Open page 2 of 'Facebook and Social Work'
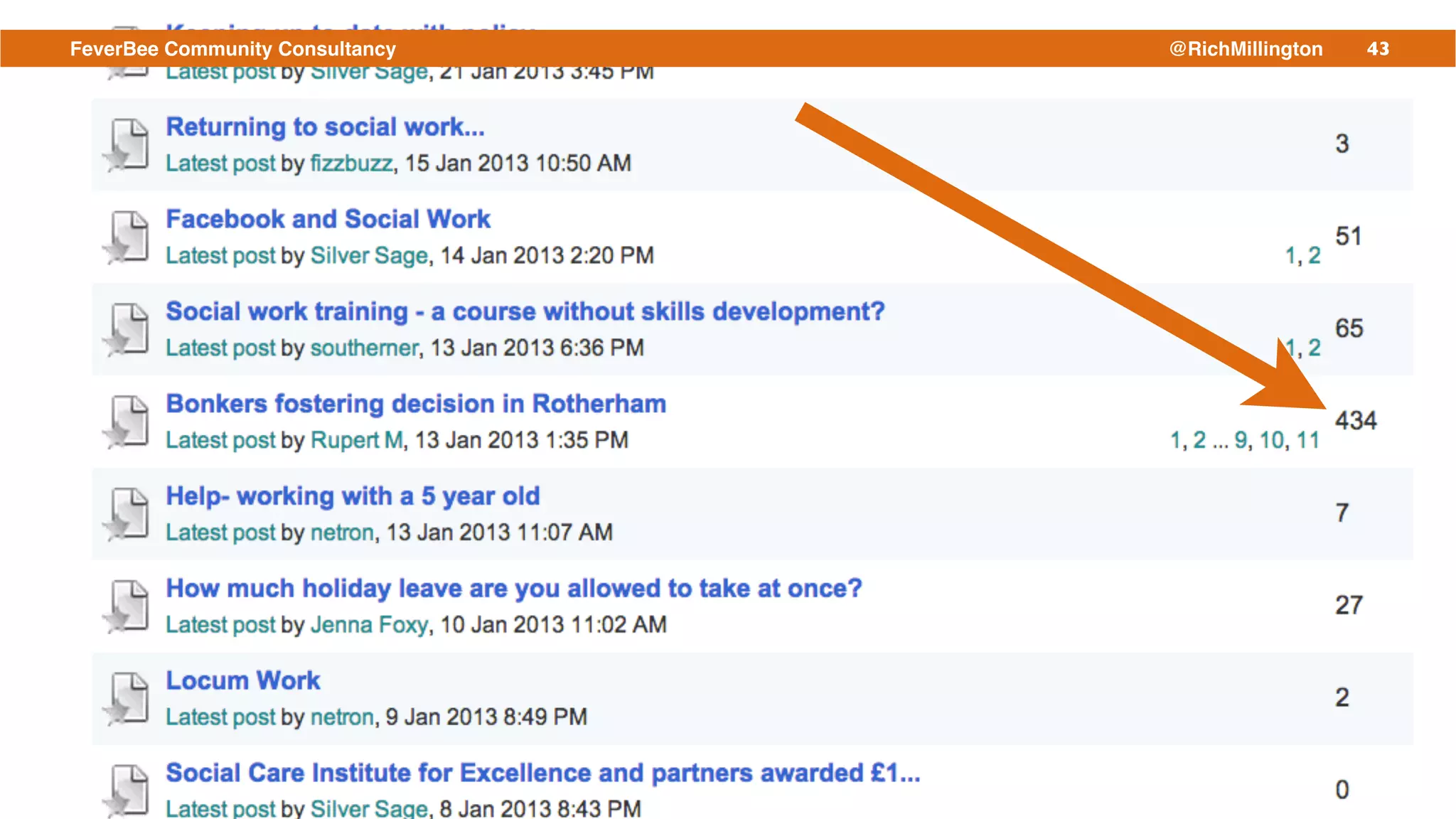Image resolution: width=1456 pixels, height=819 pixels. pos(1315,255)
